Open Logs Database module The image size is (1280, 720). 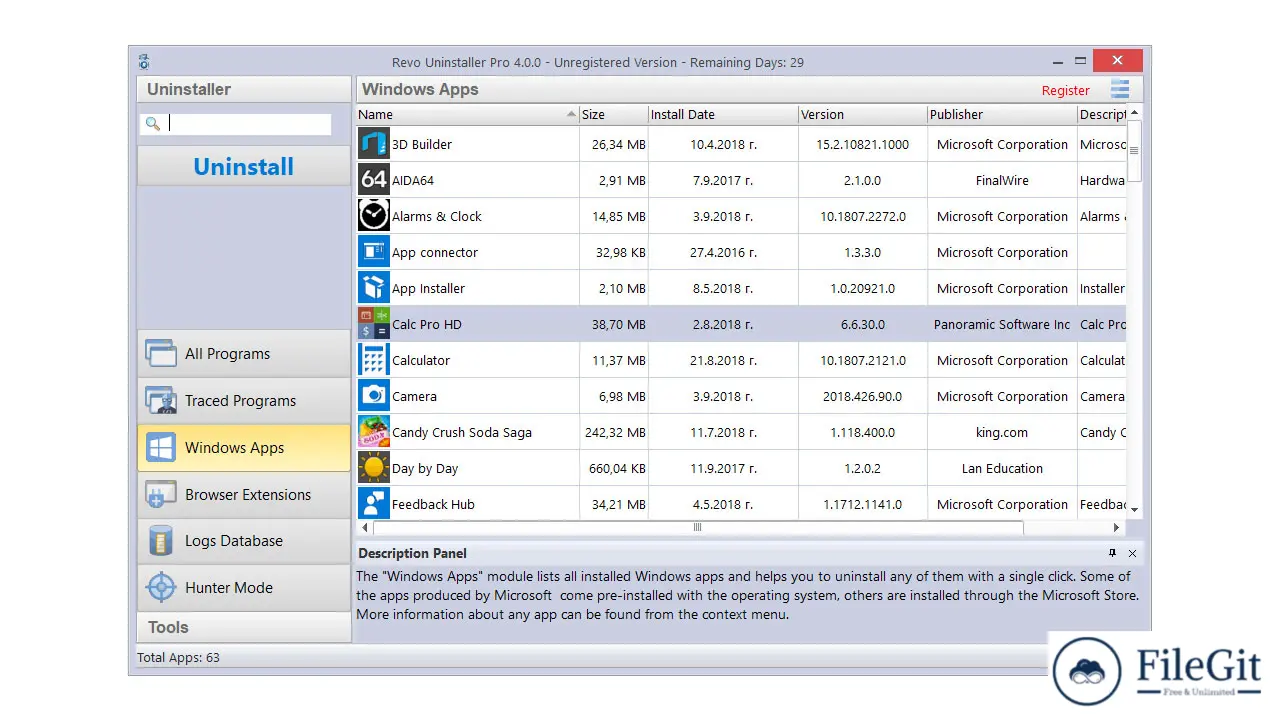(244, 541)
